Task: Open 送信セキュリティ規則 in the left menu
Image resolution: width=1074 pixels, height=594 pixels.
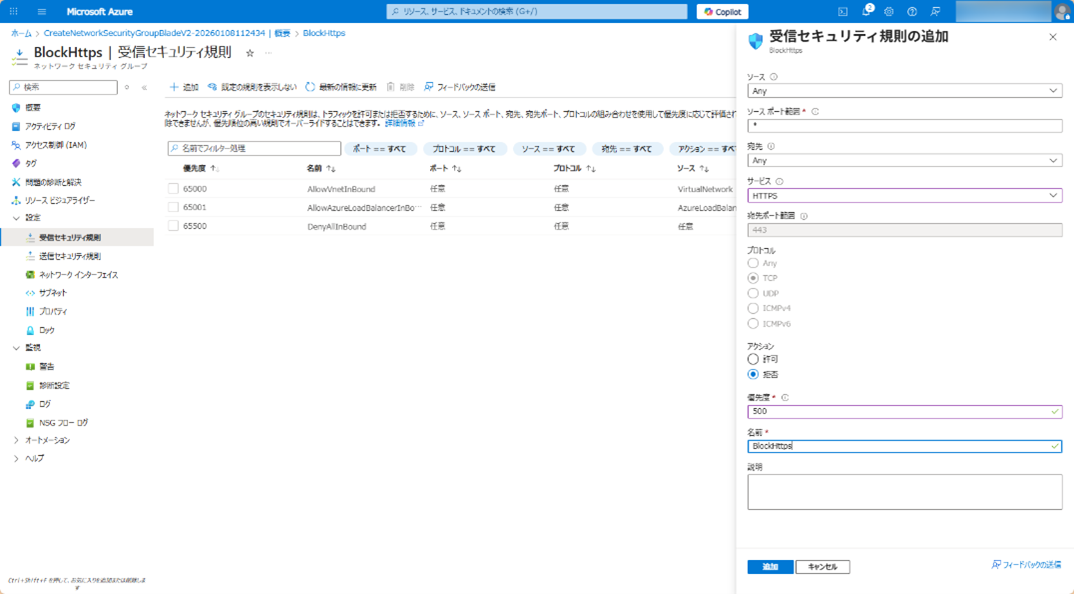Action: pos(69,256)
